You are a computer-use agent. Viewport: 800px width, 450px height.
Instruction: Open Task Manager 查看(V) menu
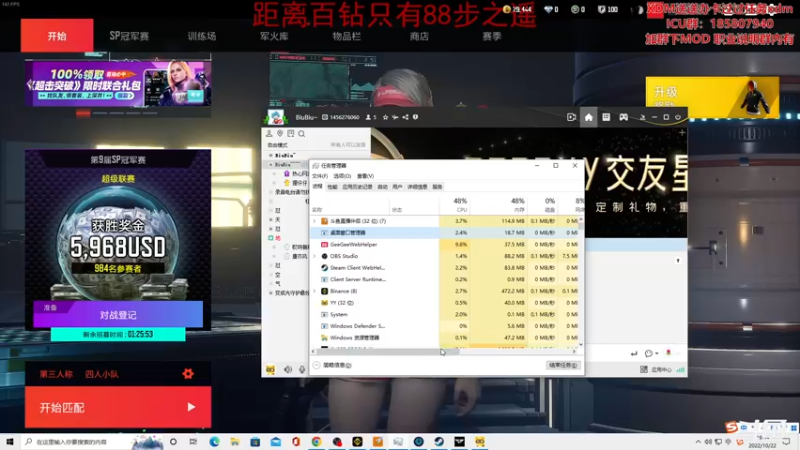[x=365, y=176]
